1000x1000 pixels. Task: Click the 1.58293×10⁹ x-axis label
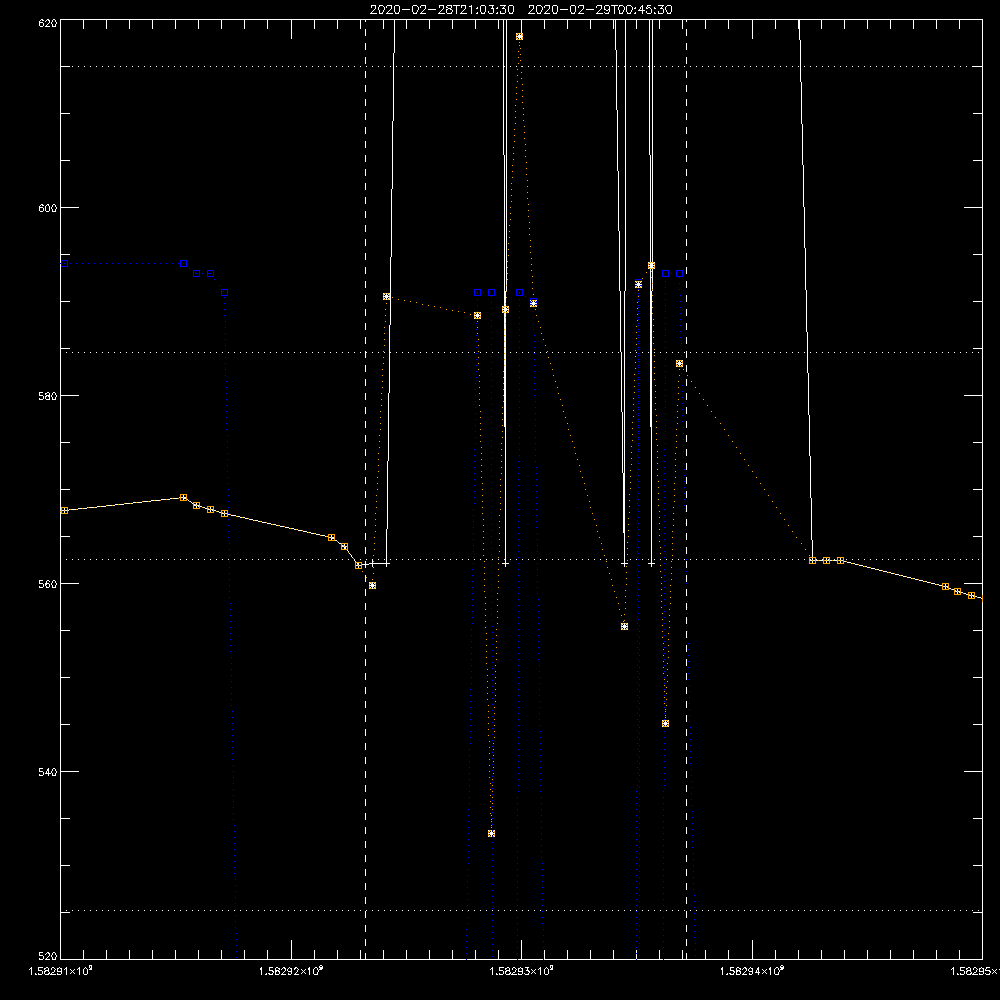point(522,971)
